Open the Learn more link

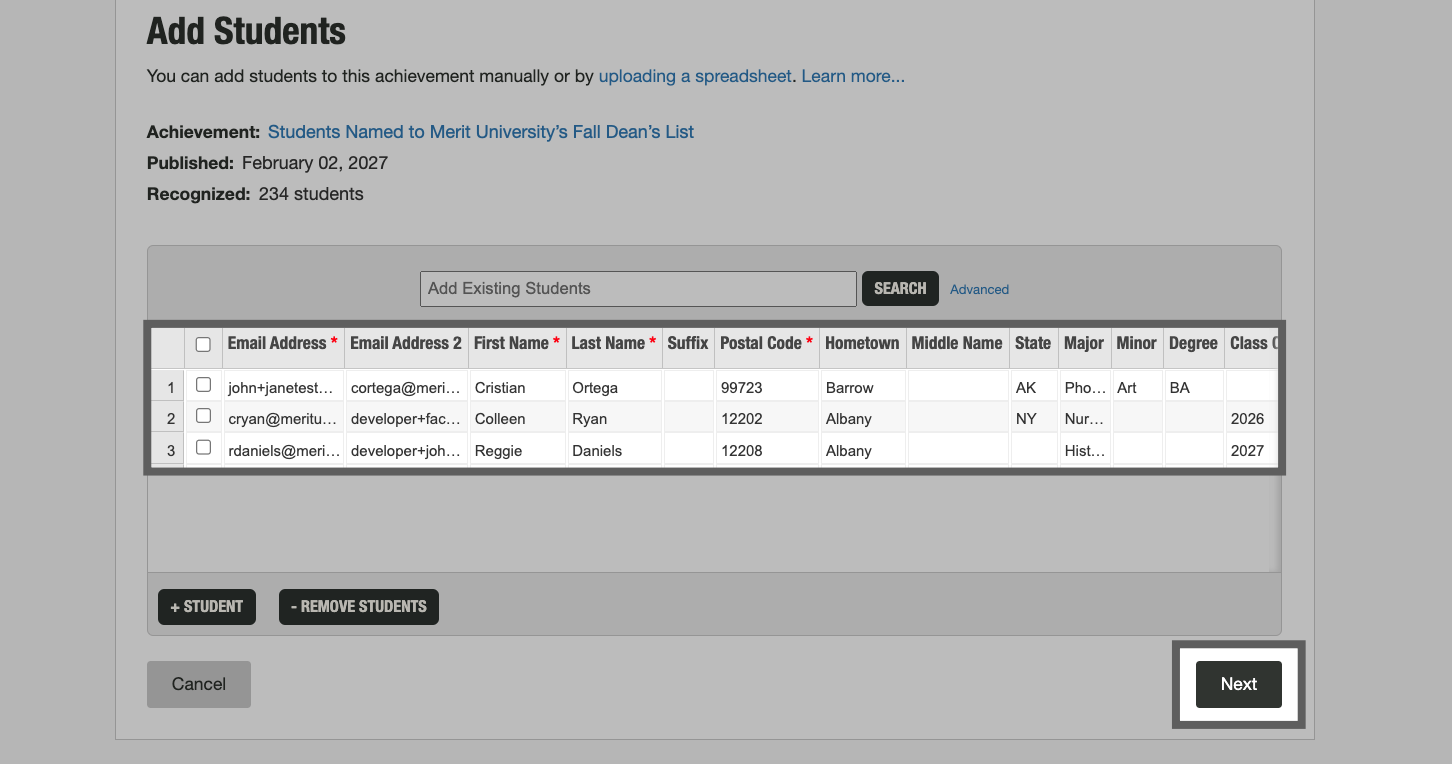(x=851, y=76)
